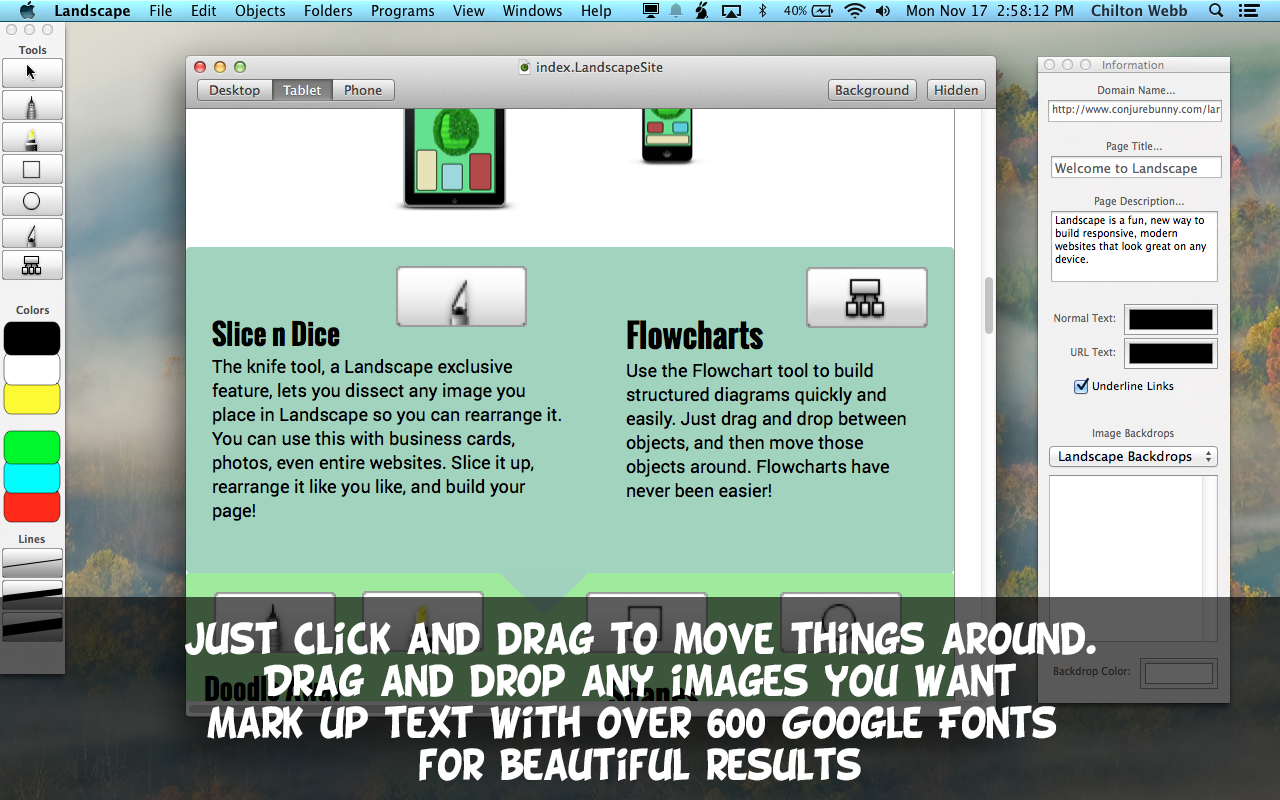
Task: Toggle the Underline Links checkbox
Action: tap(1081, 386)
